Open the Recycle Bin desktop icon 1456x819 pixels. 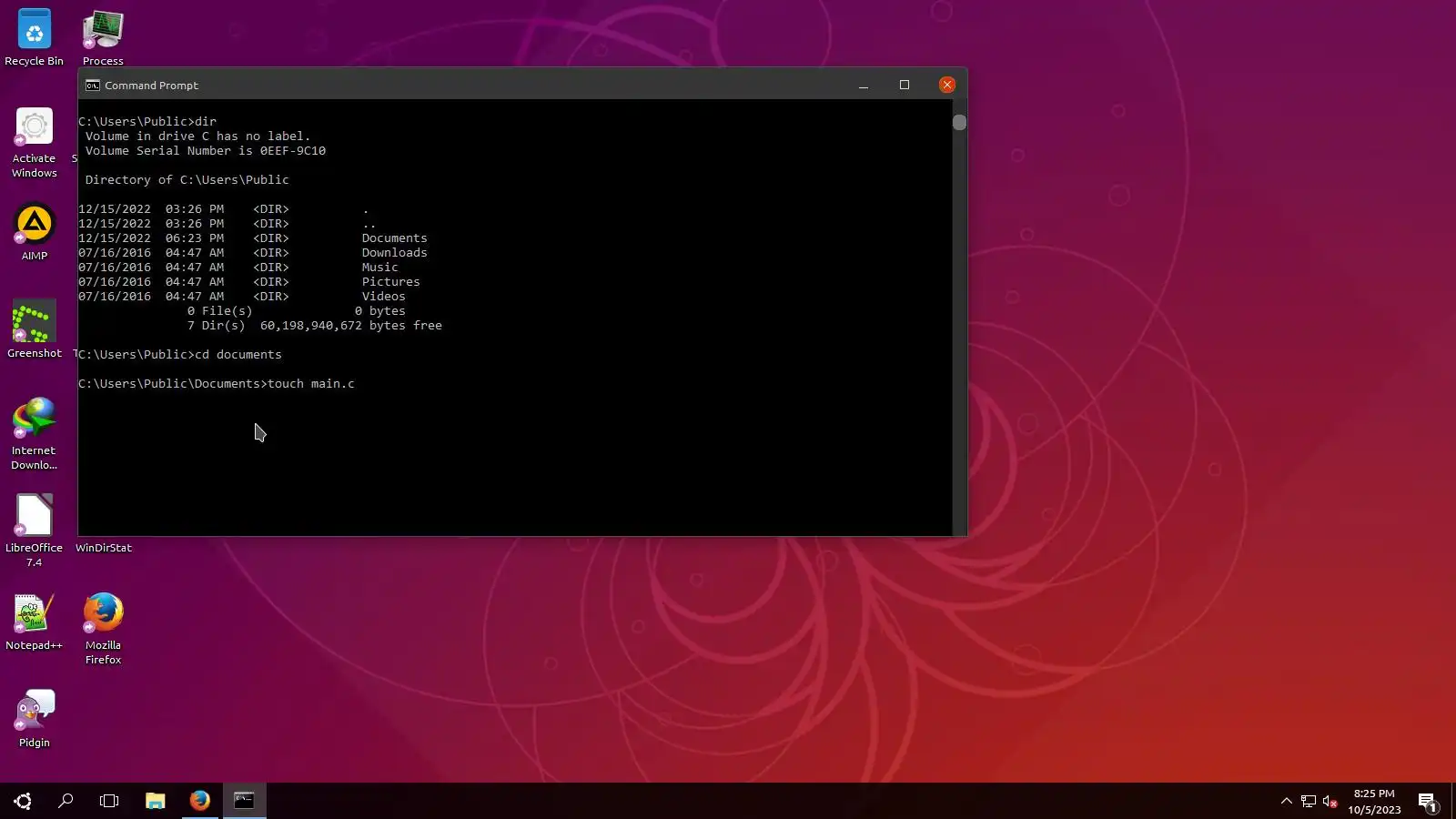(35, 37)
